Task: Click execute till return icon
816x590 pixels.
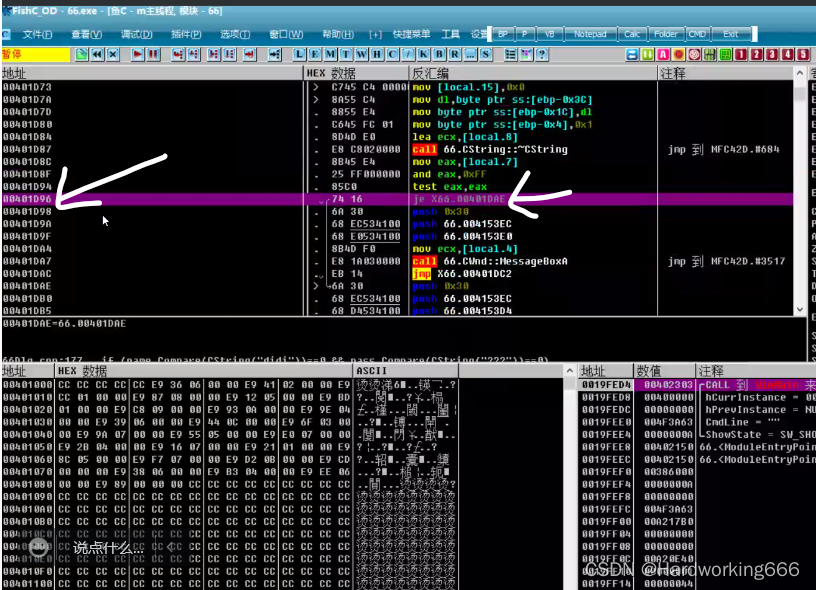Action: tap(250, 55)
